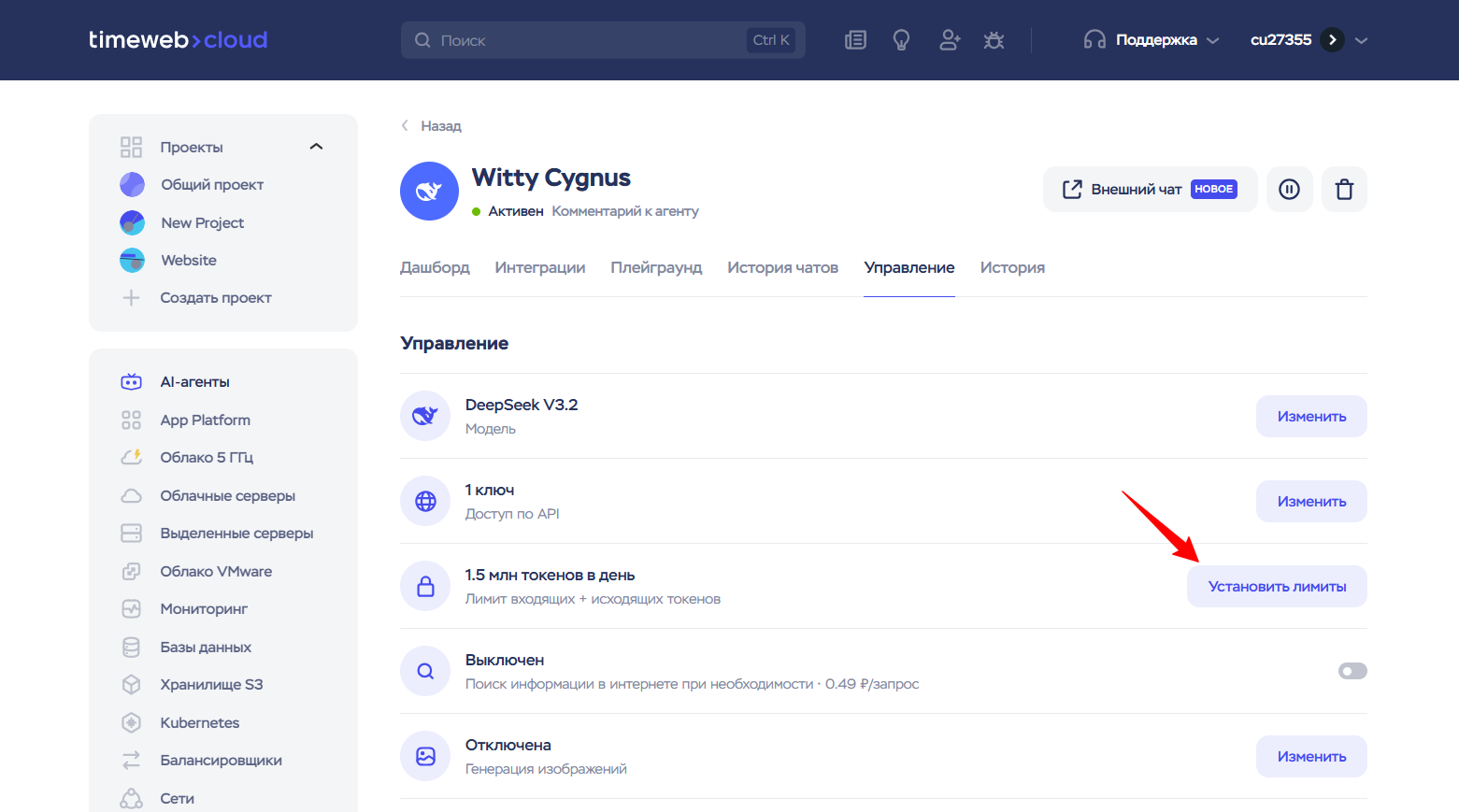Open the news feed icon in header

pos(855,40)
